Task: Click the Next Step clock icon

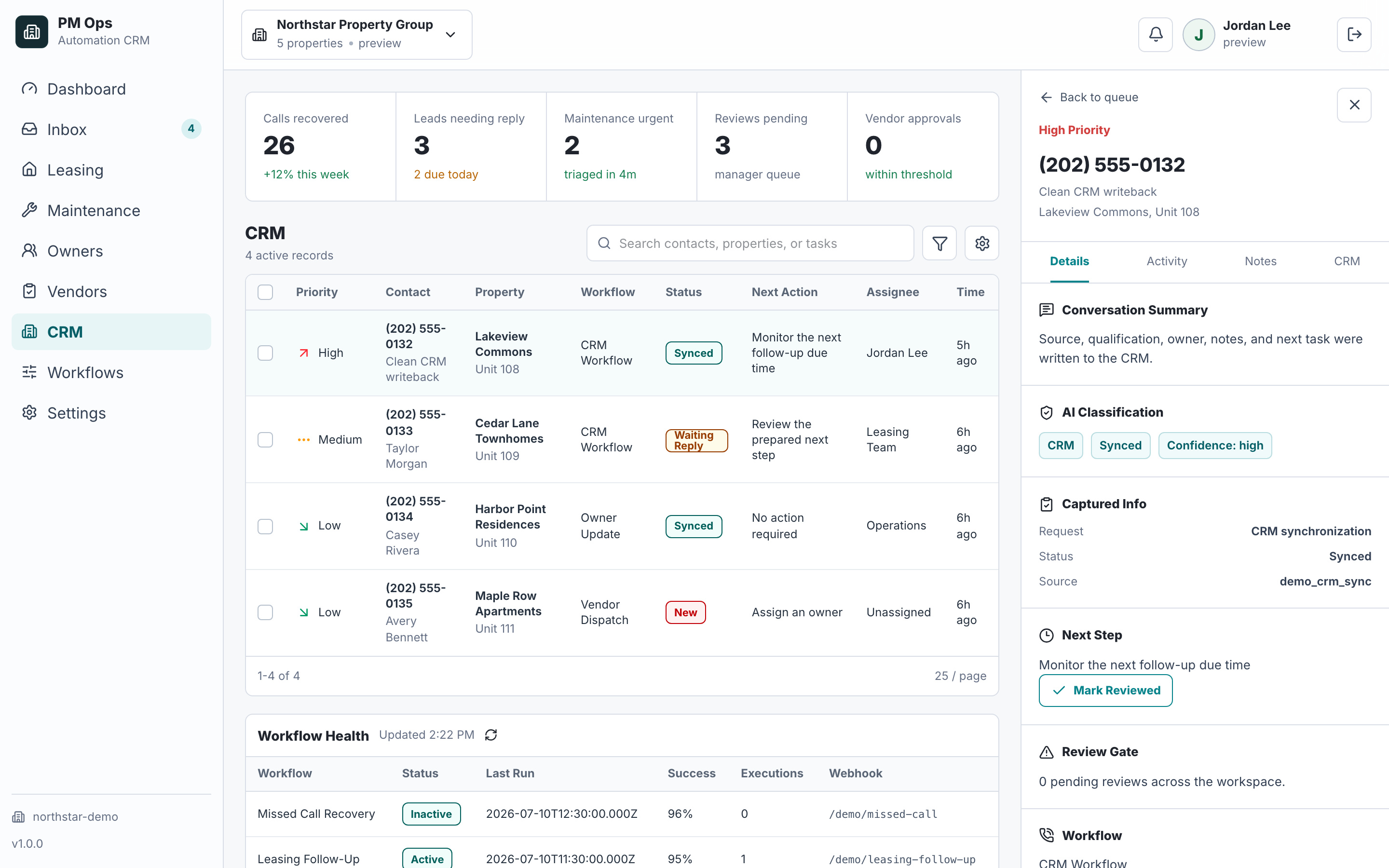Action: 1047,635
